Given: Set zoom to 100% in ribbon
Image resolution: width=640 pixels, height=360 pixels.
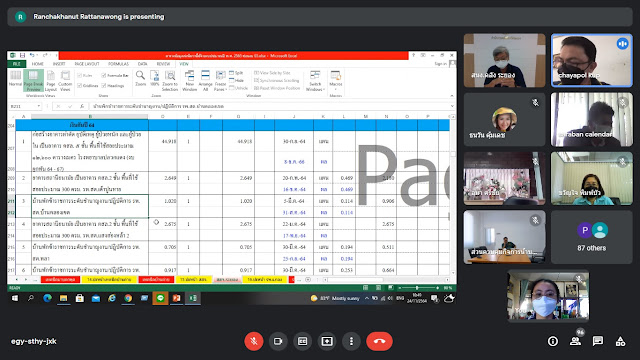Looking at the screenshot, I should pyautogui.click(x=154, y=78).
